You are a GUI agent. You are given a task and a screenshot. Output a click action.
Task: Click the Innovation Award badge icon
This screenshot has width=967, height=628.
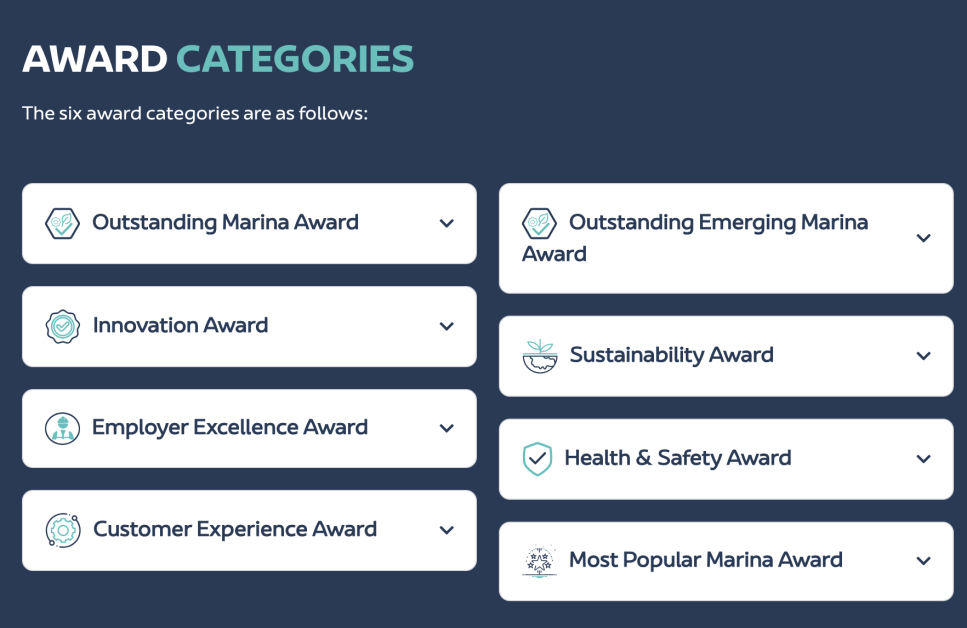62,326
